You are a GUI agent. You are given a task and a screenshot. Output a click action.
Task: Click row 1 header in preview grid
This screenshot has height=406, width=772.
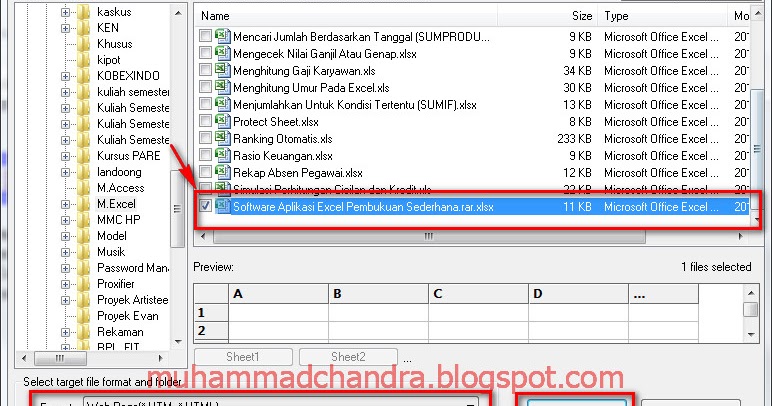click(x=211, y=312)
